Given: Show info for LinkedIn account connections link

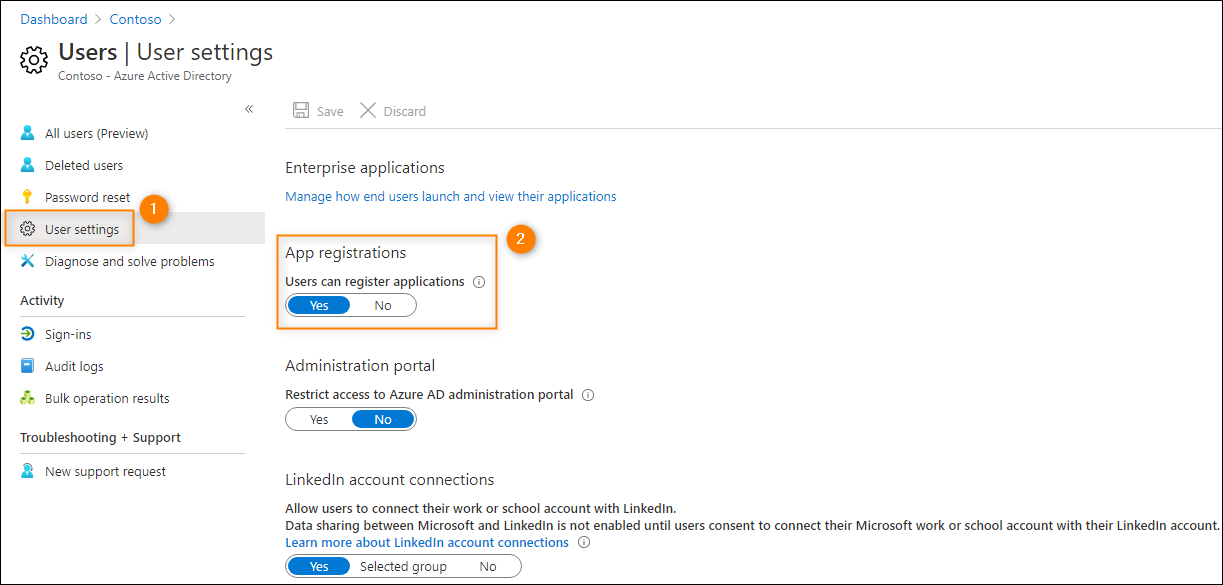Looking at the screenshot, I should coord(584,543).
